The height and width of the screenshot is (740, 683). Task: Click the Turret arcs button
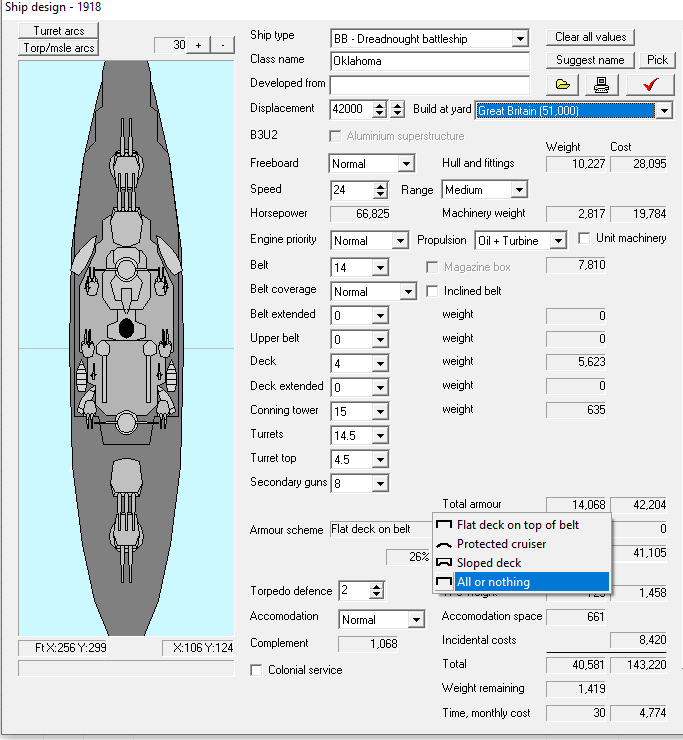(x=59, y=31)
